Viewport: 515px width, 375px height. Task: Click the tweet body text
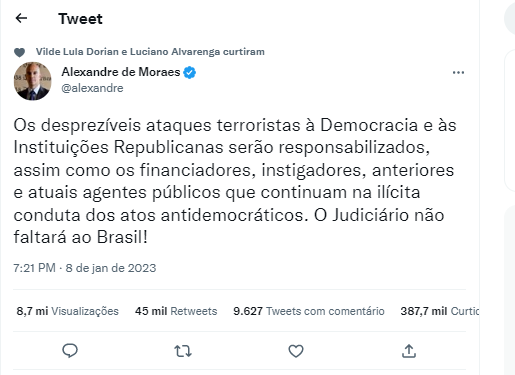235,181
